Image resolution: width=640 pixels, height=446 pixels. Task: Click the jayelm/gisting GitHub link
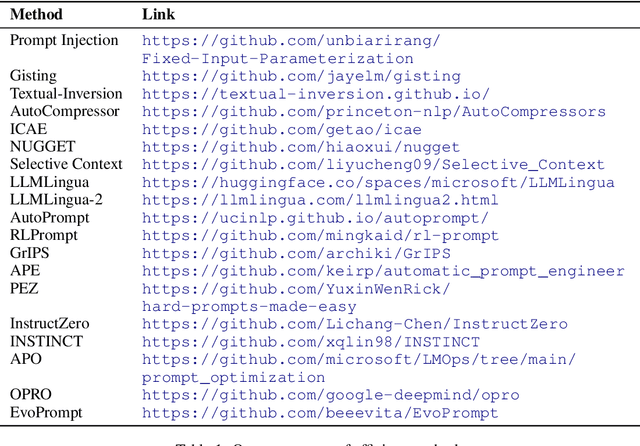coord(300,76)
